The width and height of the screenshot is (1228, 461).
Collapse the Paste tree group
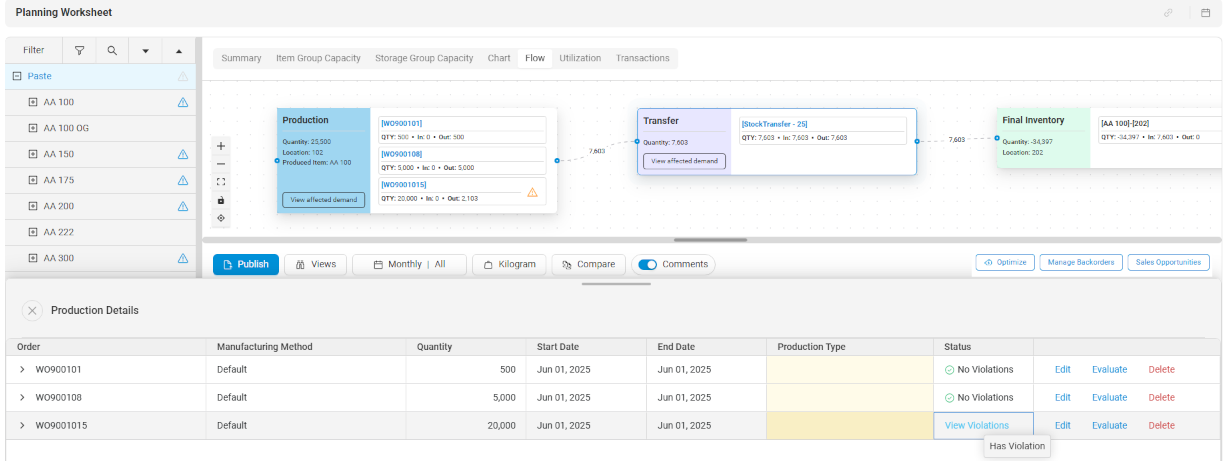(17, 76)
